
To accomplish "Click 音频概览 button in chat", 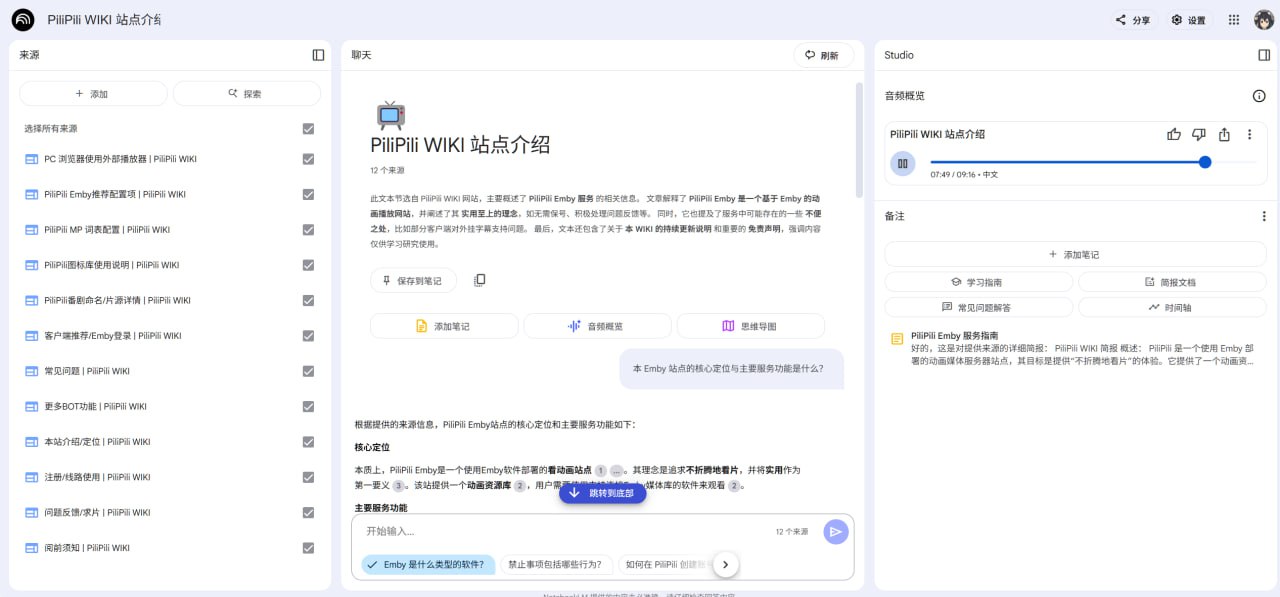I will click(597, 326).
